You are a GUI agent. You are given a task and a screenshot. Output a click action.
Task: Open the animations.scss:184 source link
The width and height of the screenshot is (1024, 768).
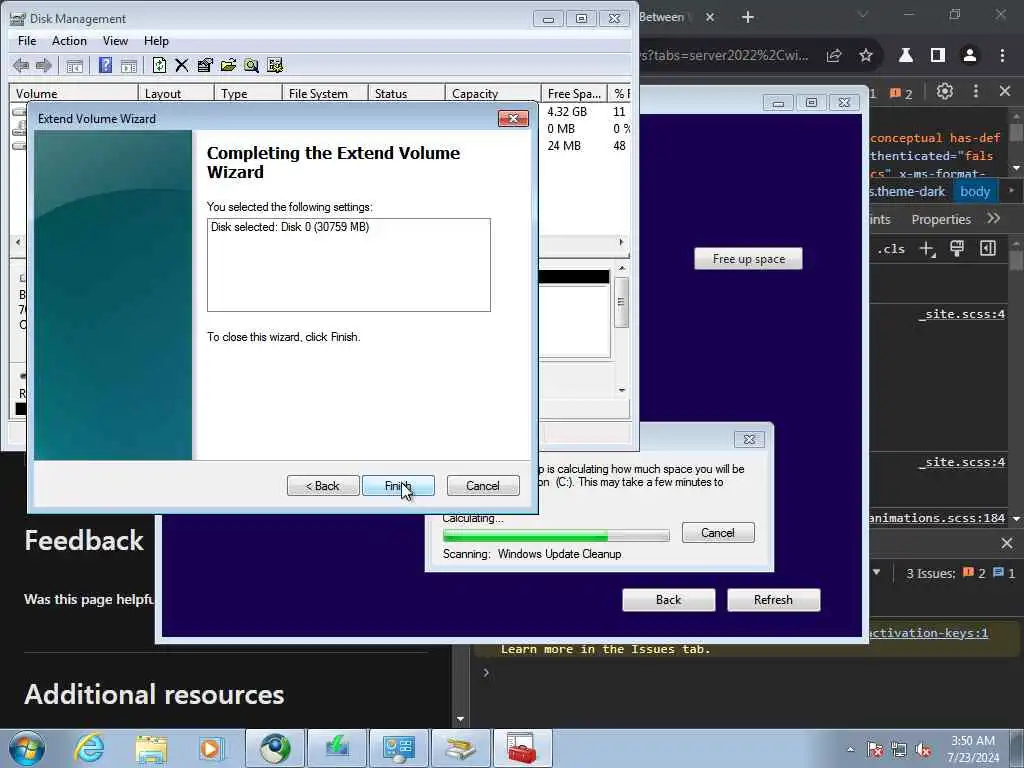point(938,518)
